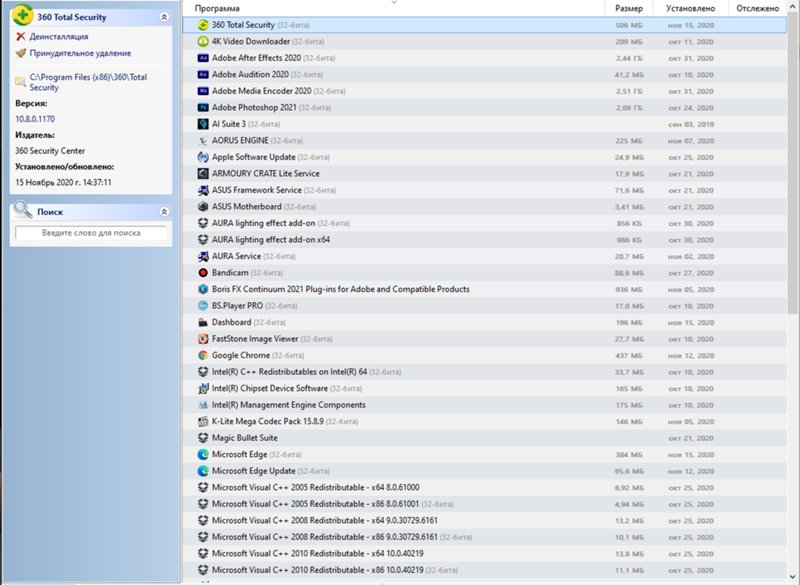Select the AURA lighting effect add-on x64 row
Viewport: 800px width, 585px height.
(484, 240)
